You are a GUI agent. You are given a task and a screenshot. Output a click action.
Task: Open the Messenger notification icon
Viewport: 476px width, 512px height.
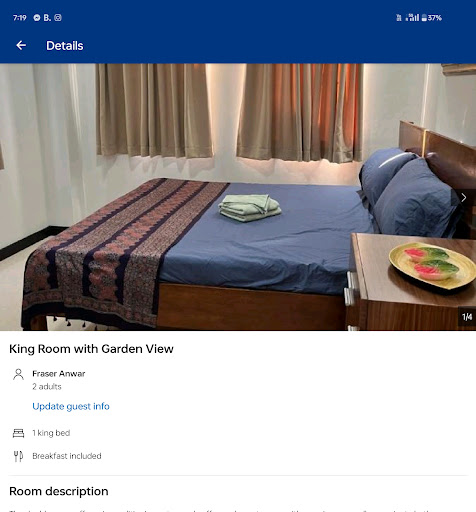click(x=37, y=18)
